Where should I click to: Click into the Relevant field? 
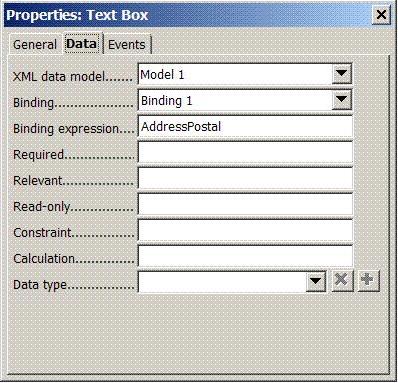pos(245,178)
